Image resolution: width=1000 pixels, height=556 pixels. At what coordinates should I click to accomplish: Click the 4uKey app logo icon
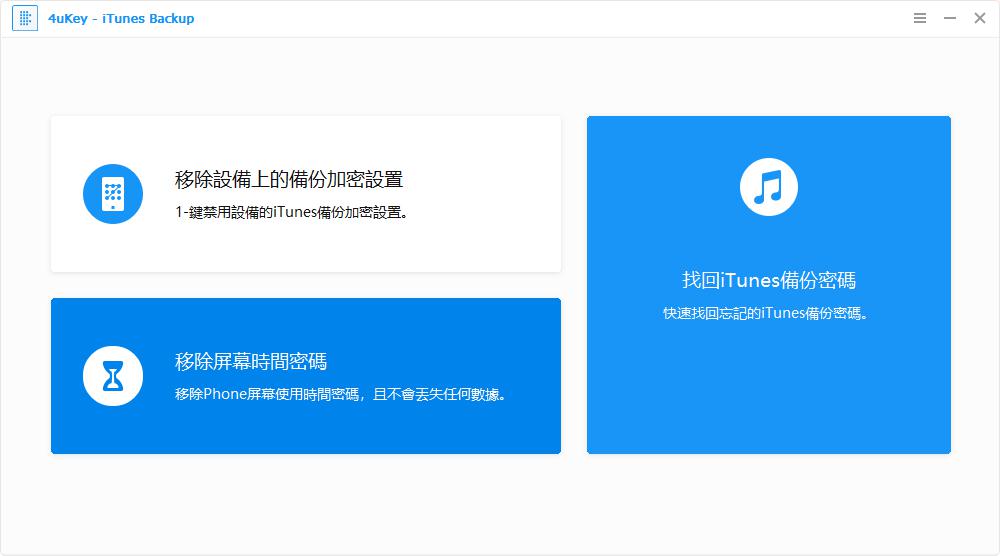coord(25,18)
